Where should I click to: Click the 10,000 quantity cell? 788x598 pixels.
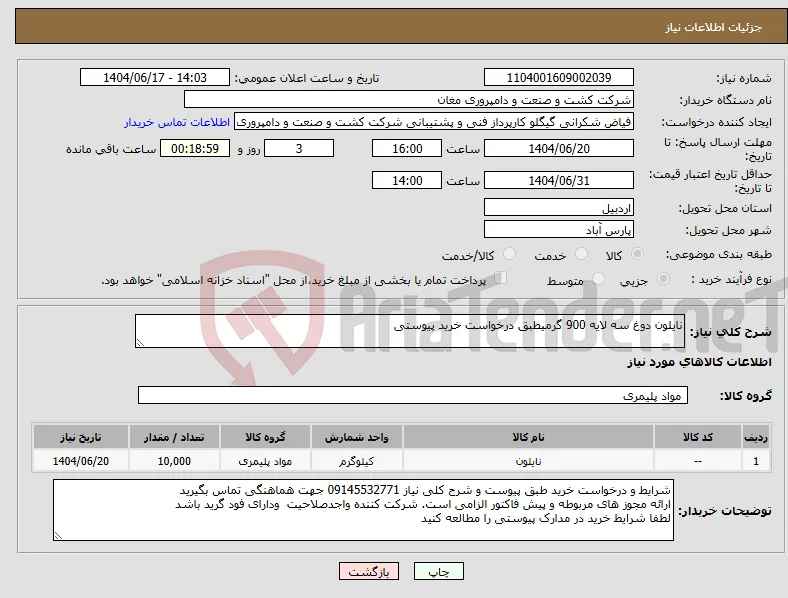pos(174,461)
